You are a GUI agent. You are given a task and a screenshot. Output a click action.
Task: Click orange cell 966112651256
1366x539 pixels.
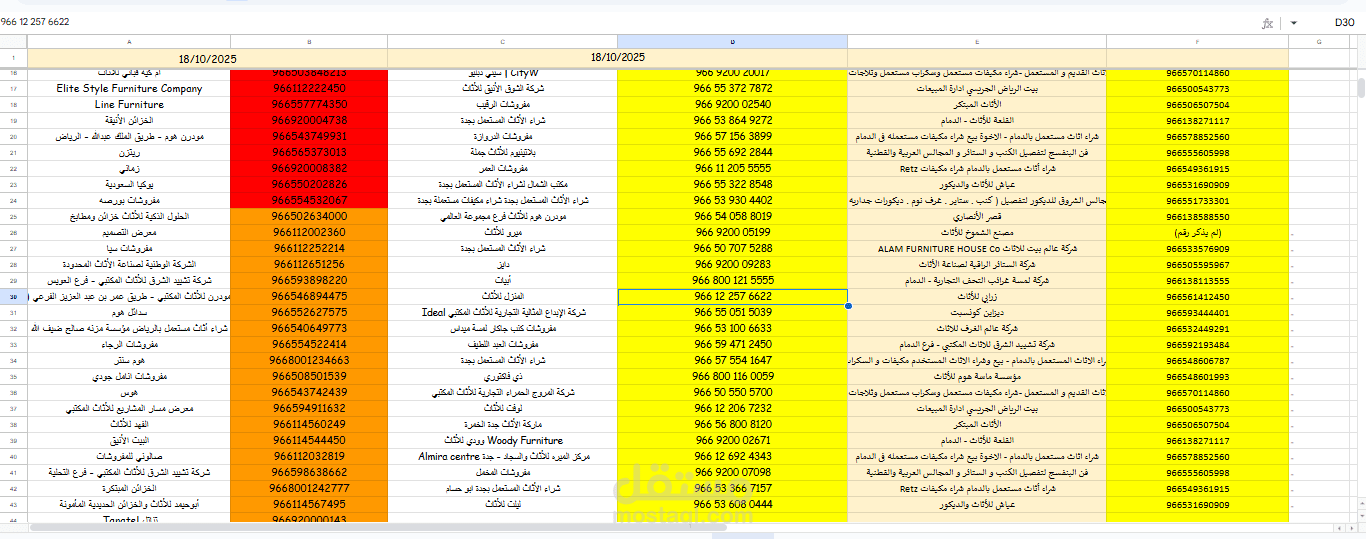coord(309,264)
